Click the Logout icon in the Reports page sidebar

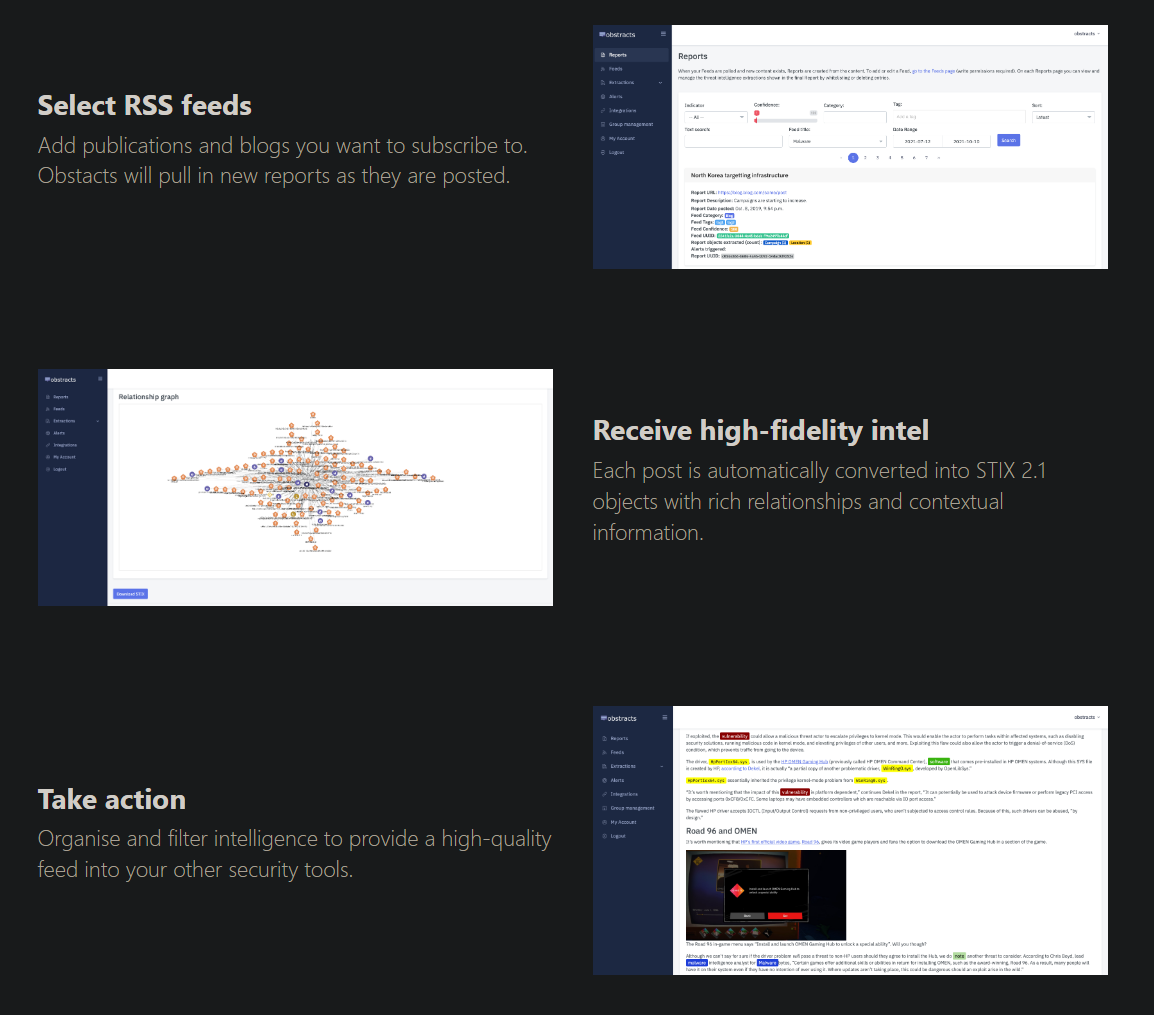click(601, 152)
